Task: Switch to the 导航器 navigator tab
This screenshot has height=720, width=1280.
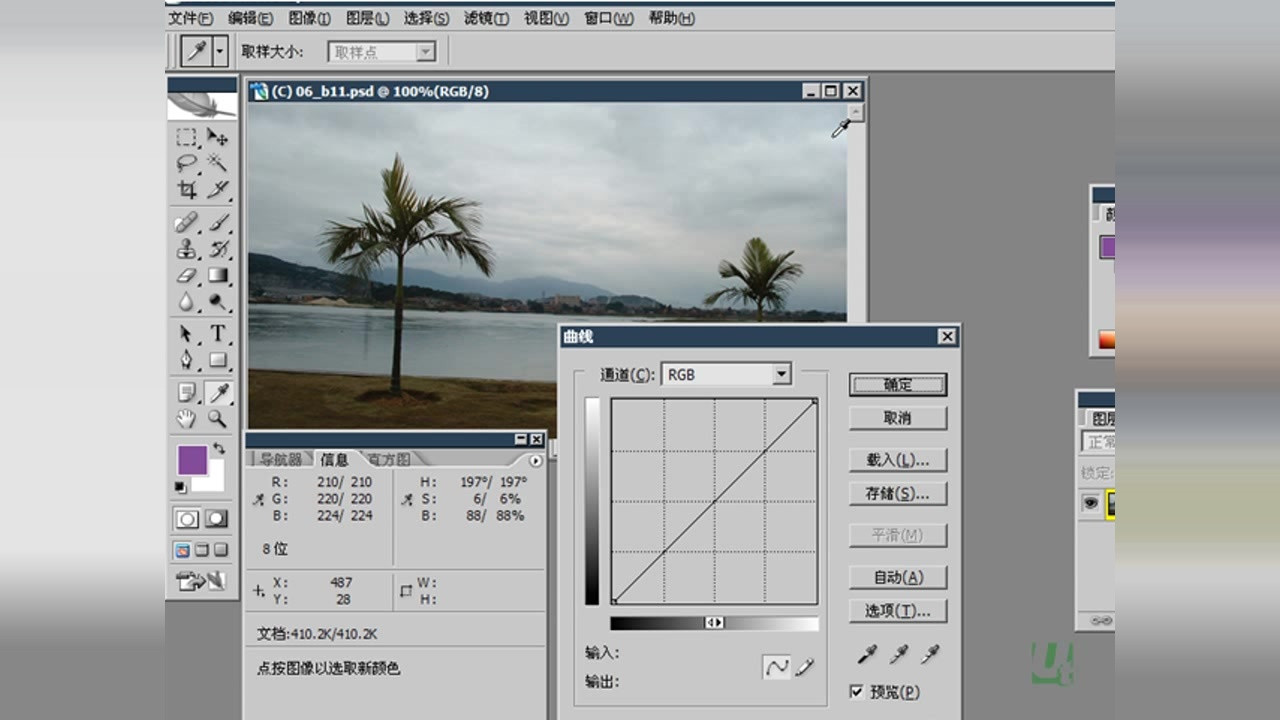Action: [x=281, y=459]
